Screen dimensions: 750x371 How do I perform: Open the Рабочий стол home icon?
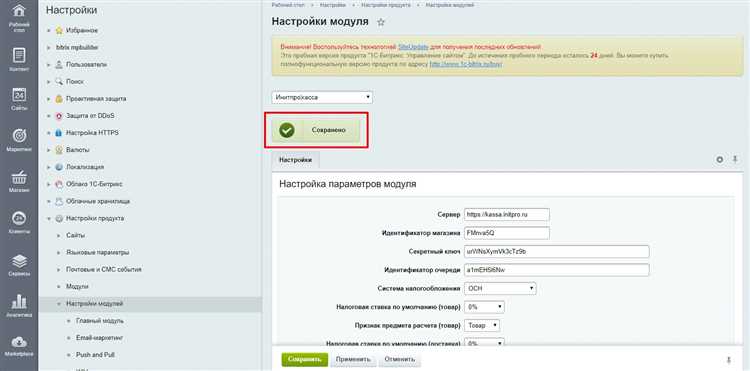point(19,11)
